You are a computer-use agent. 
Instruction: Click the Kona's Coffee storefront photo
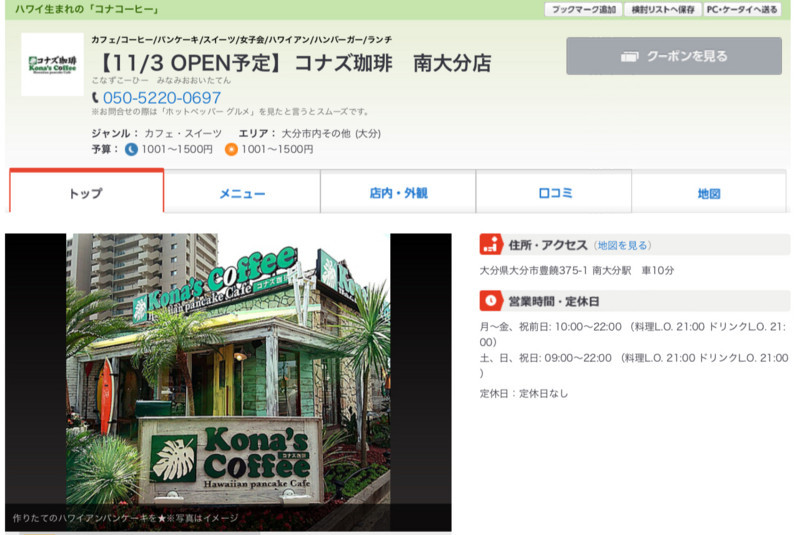(x=228, y=383)
